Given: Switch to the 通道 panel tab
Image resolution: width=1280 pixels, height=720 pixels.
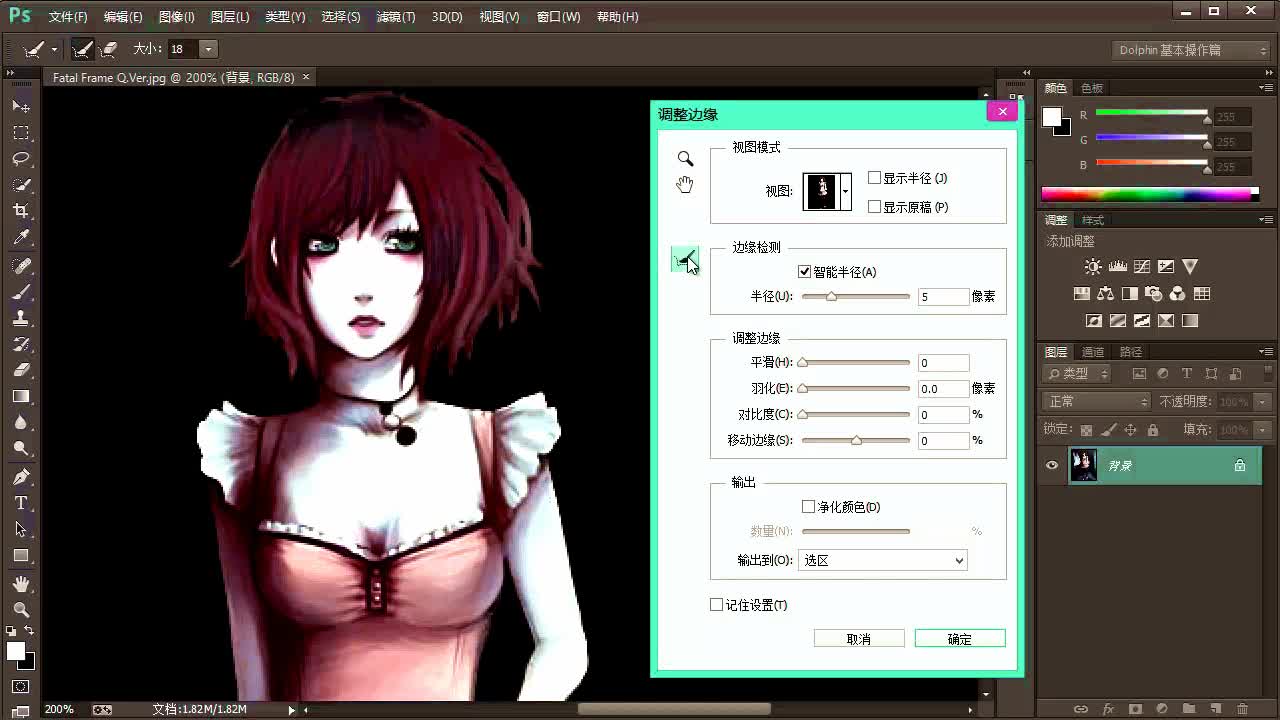Looking at the screenshot, I should tap(1092, 351).
